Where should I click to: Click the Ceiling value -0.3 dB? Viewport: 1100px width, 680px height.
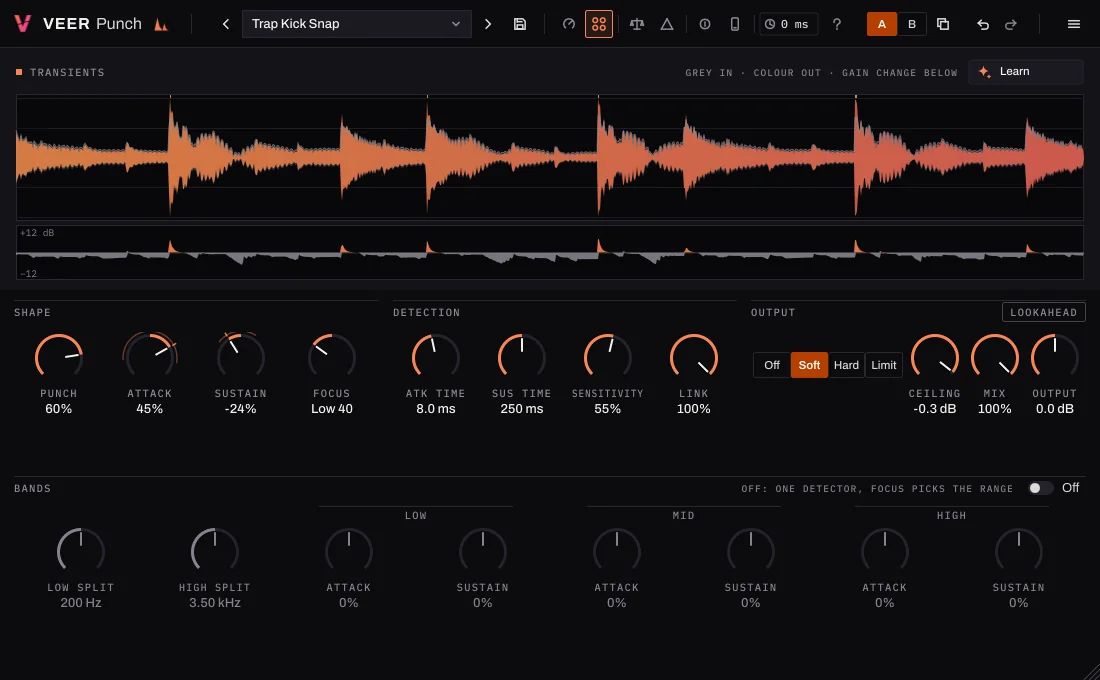(934, 409)
